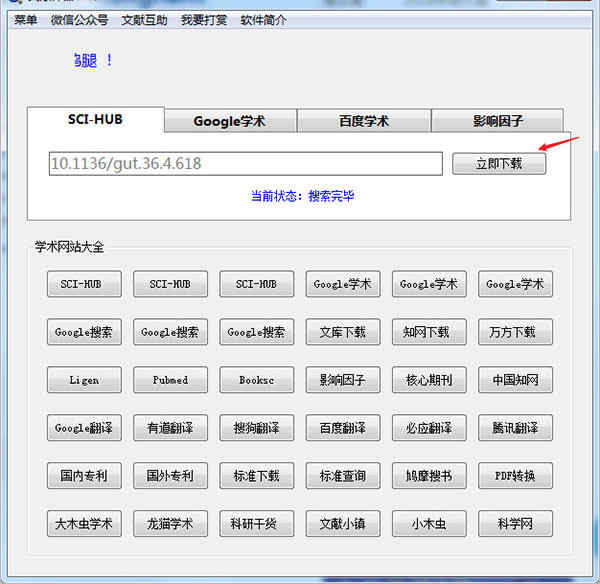Open the 搜狗翻译 button
The width and height of the screenshot is (600, 584).
click(256, 427)
